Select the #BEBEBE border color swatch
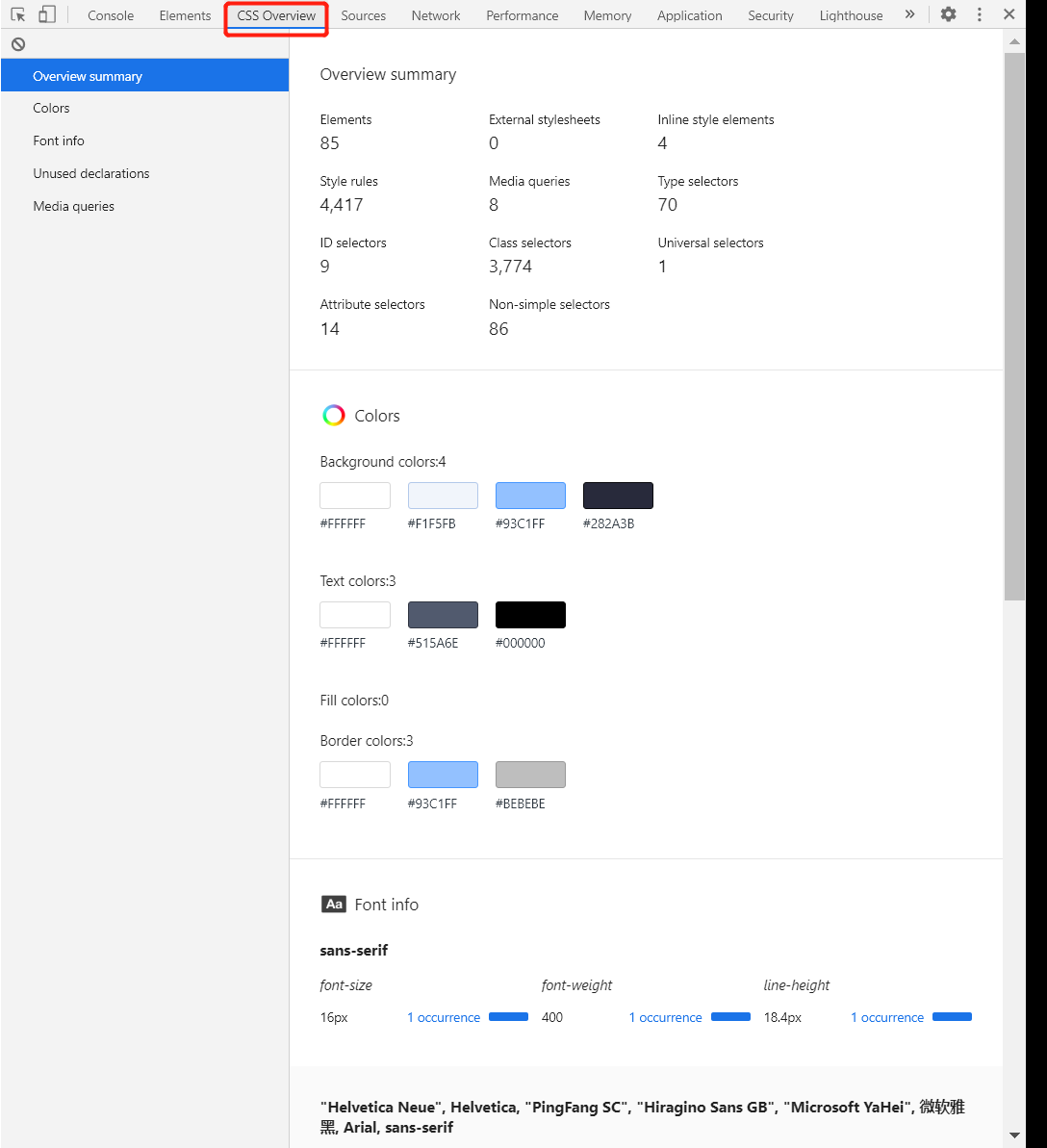The width and height of the screenshot is (1047, 1148). 530,774
